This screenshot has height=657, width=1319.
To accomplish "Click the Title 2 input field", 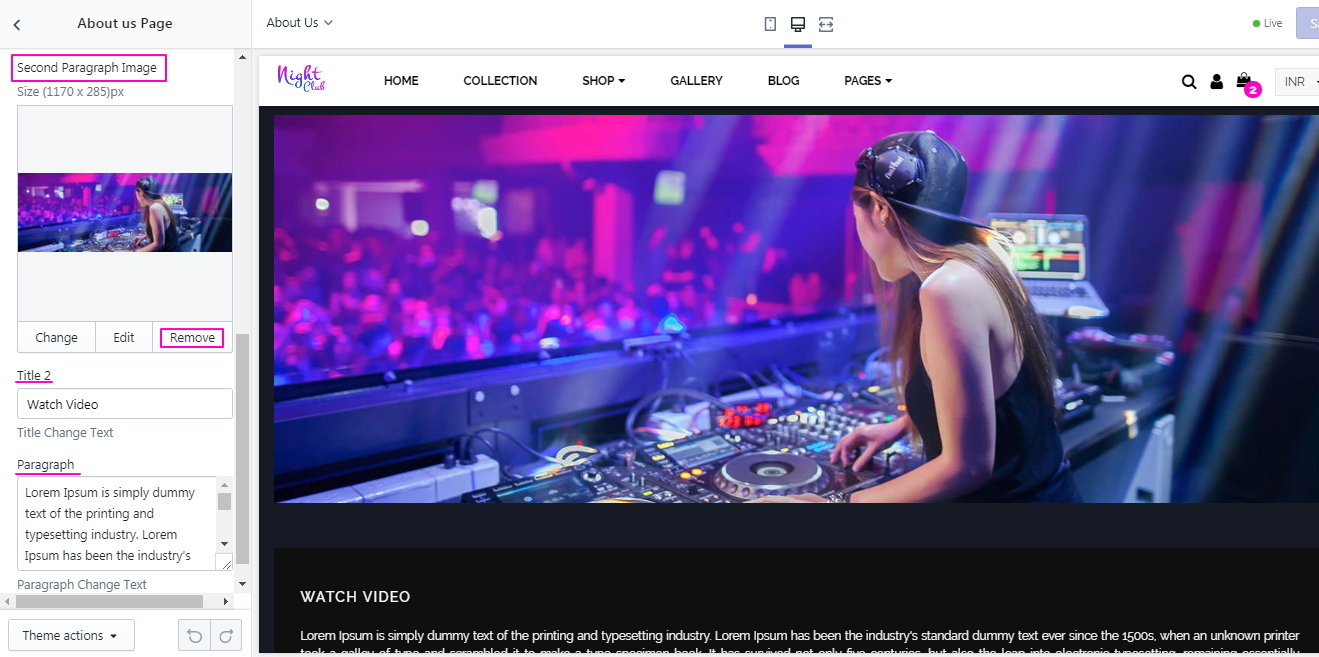I will (125, 404).
